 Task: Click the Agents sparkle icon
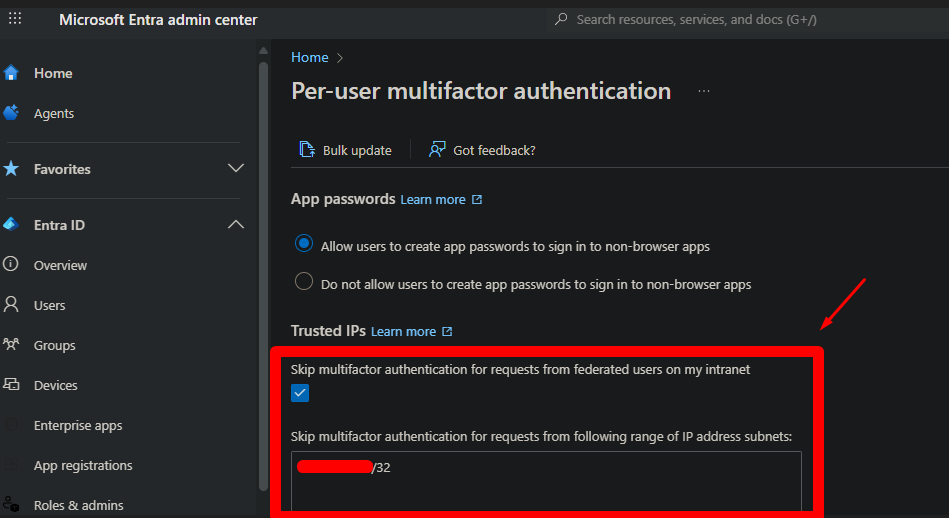[x=11, y=113]
